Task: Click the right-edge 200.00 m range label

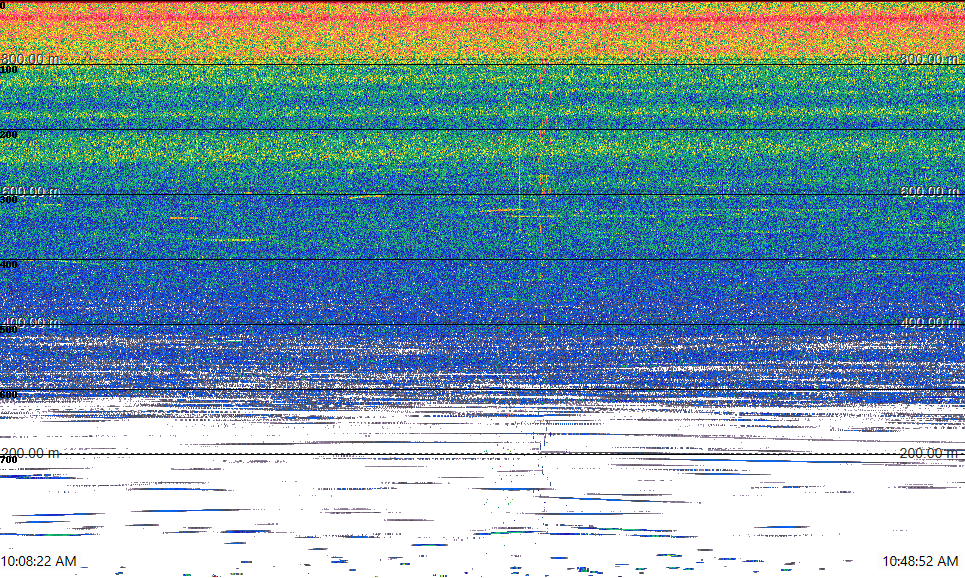Action: (x=930, y=453)
